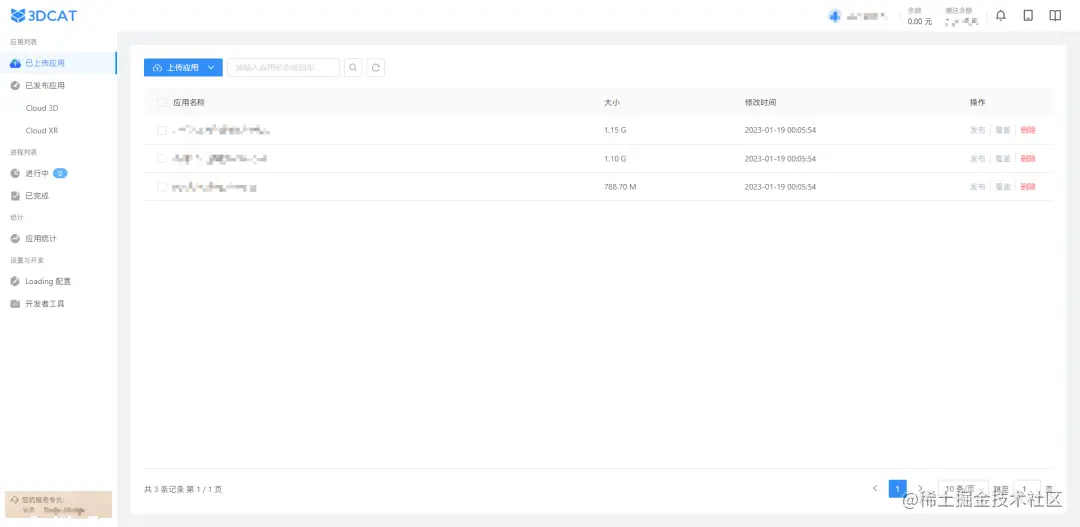Click the 0.00 元 balance value

coord(920,21)
